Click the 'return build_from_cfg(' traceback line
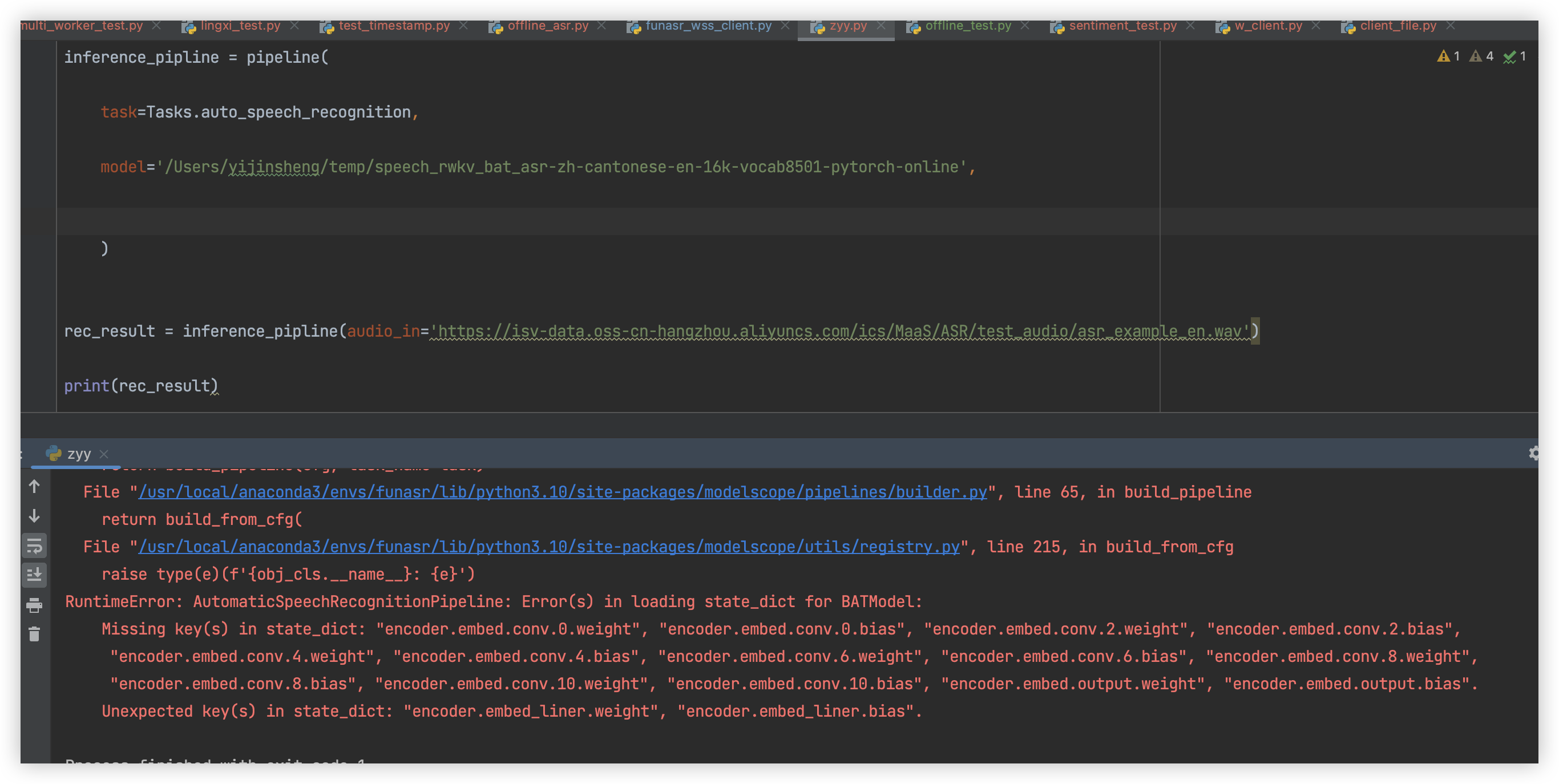The height and width of the screenshot is (784, 1559). [202, 520]
